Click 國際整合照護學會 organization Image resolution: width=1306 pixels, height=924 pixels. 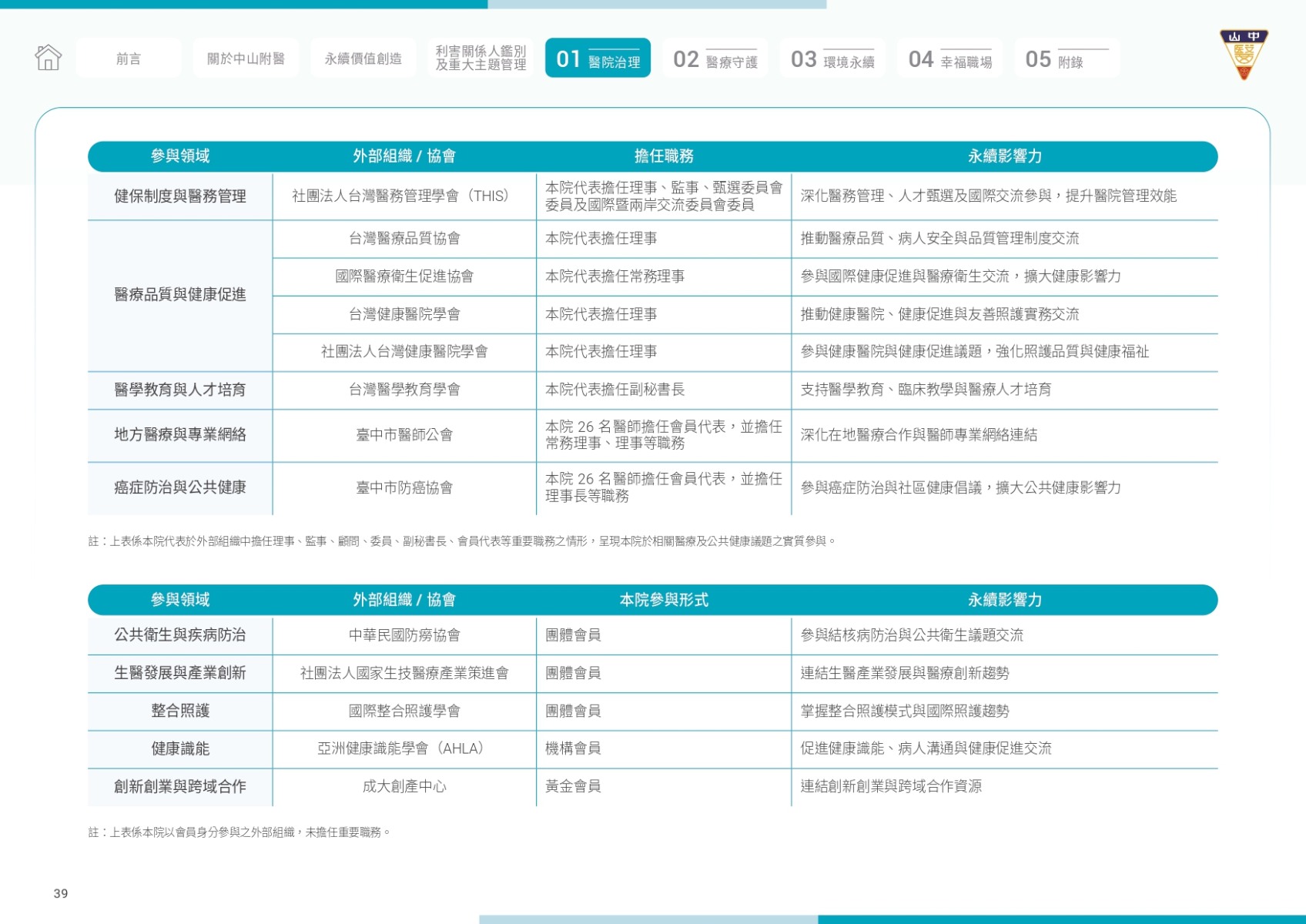point(404,711)
